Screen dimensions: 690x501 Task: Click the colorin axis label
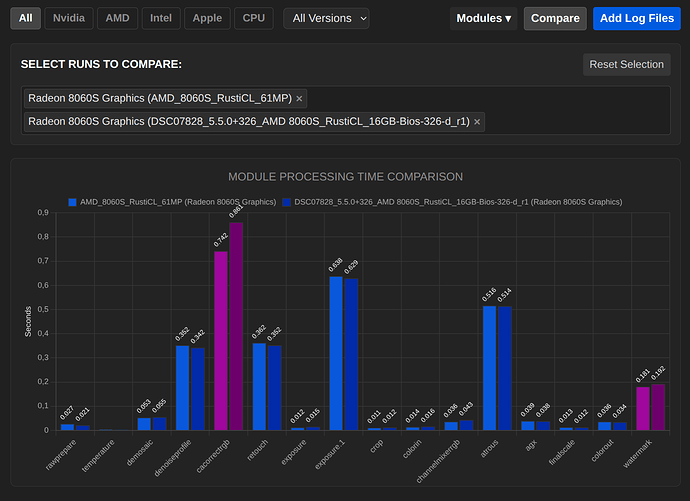[x=412, y=449]
